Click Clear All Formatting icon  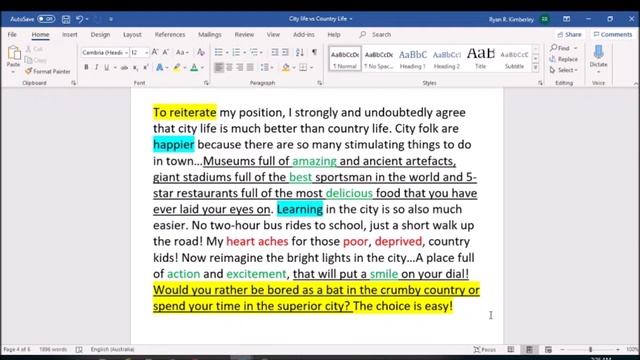(x=201, y=52)
